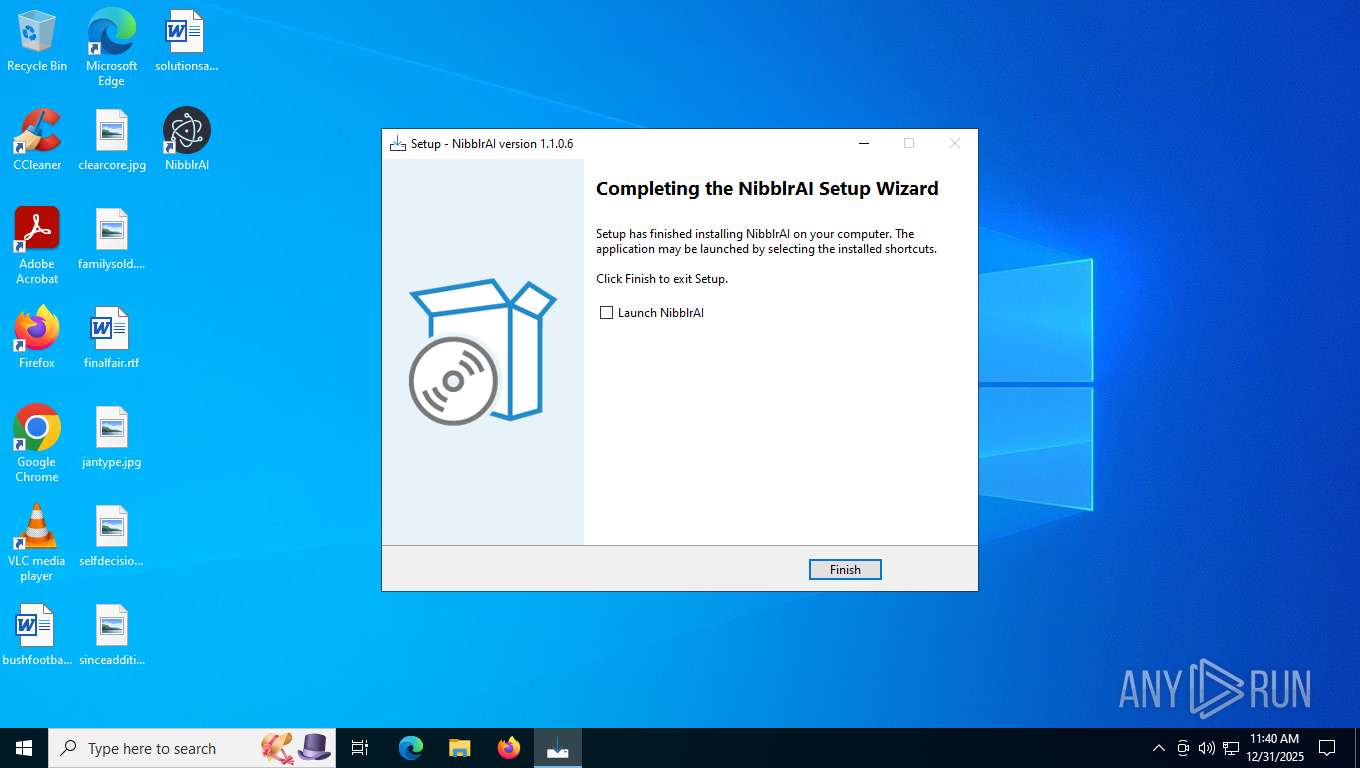The width and height of the screenshot is (1360, 768).
Task: Select the Google Chrome desktop shortcut
Action: tap(37, 444)
